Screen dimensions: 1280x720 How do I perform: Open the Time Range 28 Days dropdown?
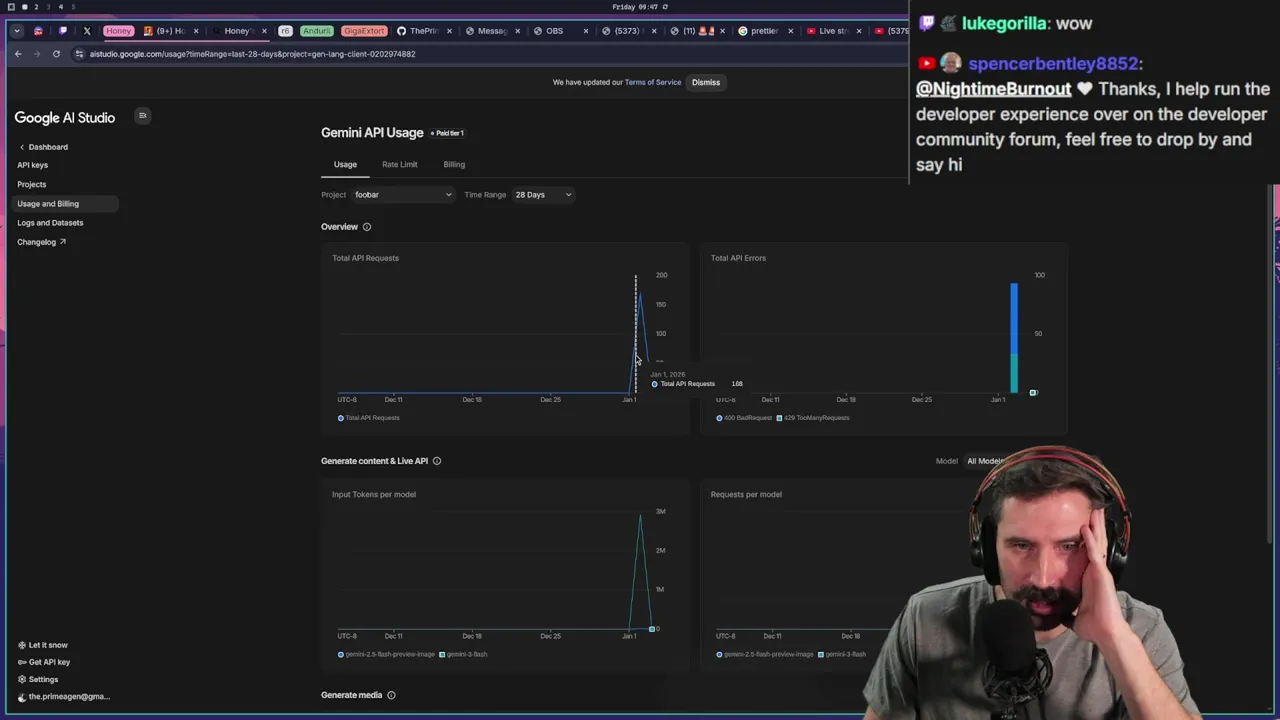pos(543,195)
